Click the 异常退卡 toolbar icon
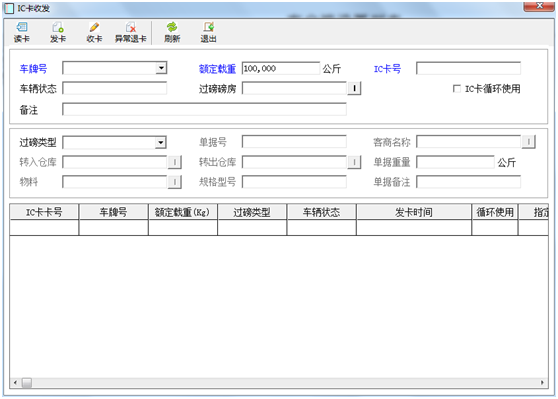Viewport: 558px width, 399px height. [131, 27]
